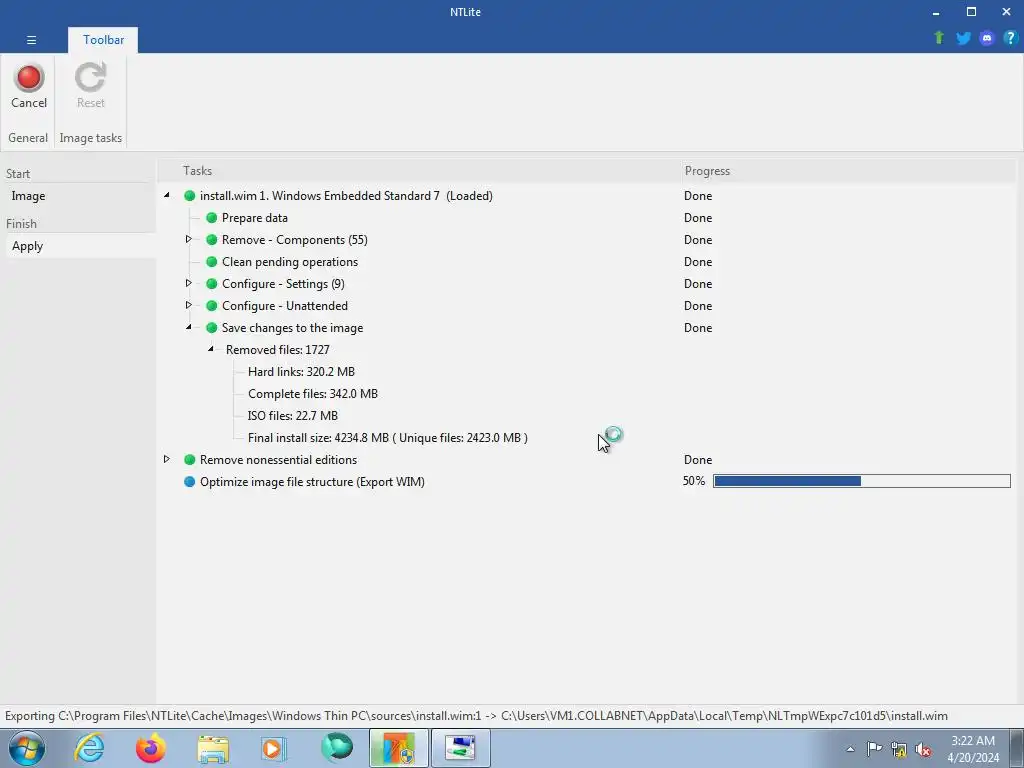1024x768 pixels.
Task: Expand Remove - Components (55)
Action: 189,239
